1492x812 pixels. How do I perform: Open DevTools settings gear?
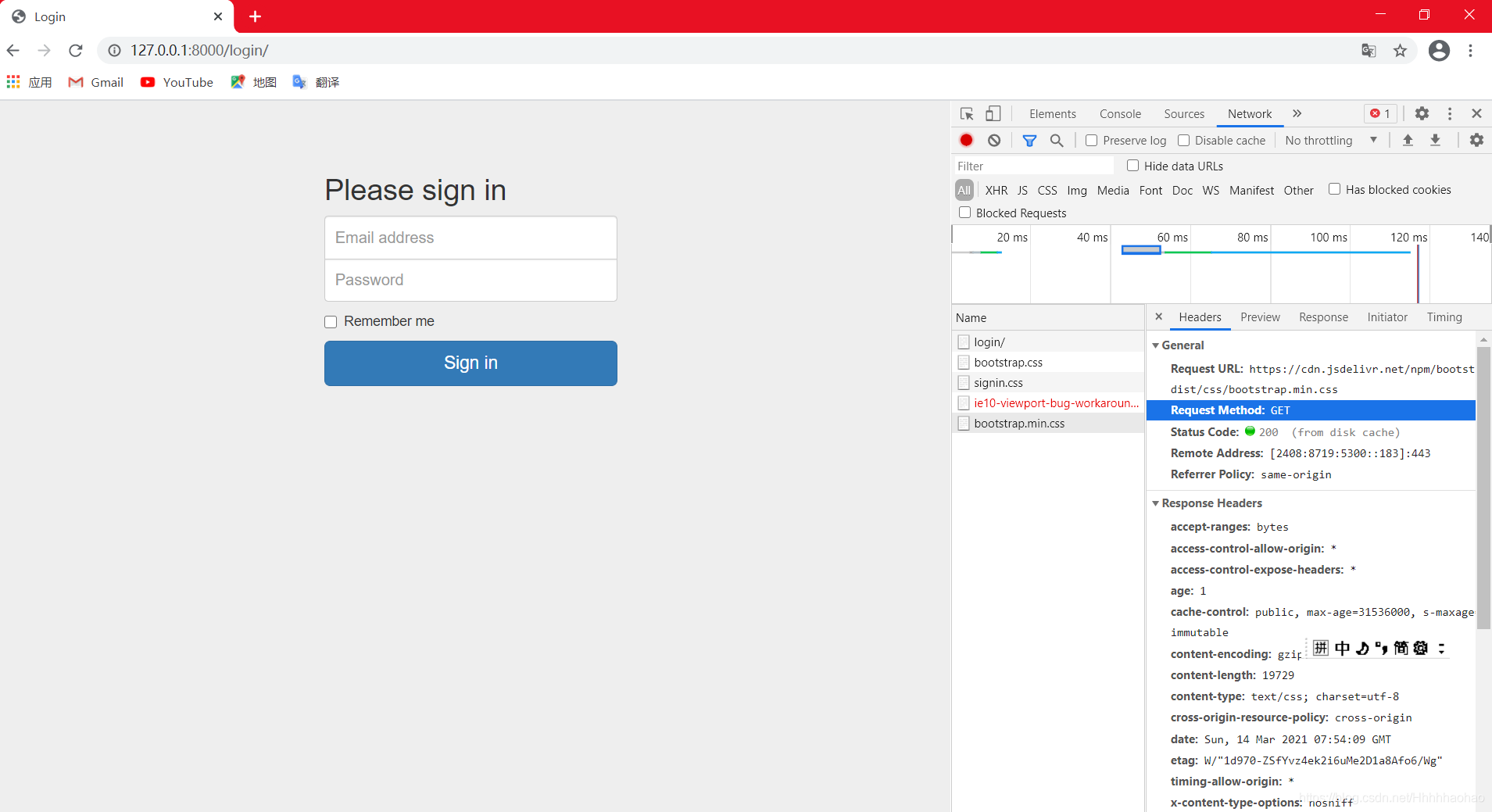coord(1422,114)
